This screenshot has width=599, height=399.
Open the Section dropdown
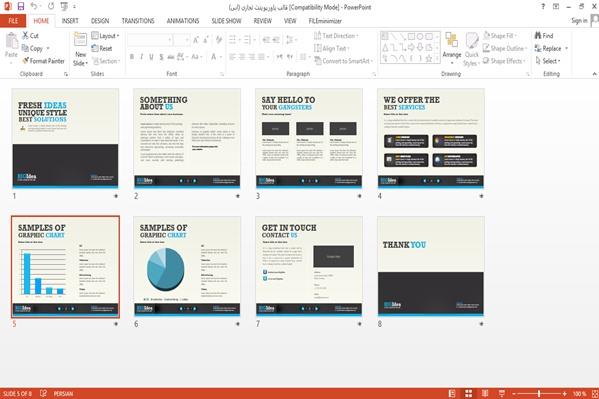pyautogui.click(x=106, y=61)
